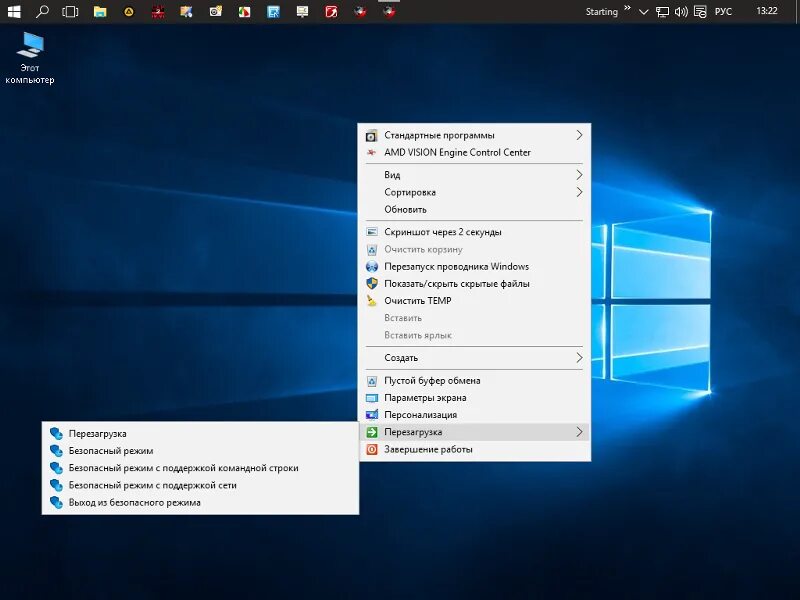Choose 'Выход из безопасного режима'
Image resolution: width=800 pixels, height=600 pixels.
200,503
